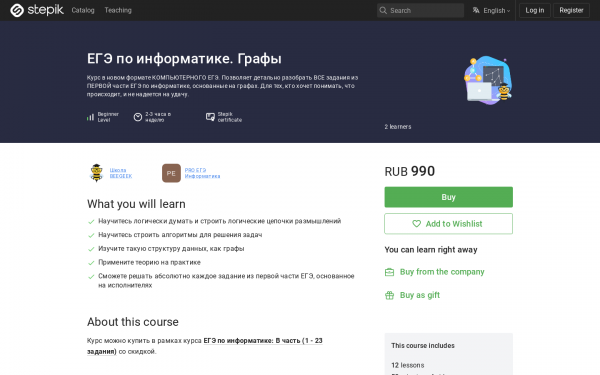This screenshot has width=600, height=375.
Task: Click 'Примените теорию на практике' list item
Action: pyautogui.click(x=149, y=262)
